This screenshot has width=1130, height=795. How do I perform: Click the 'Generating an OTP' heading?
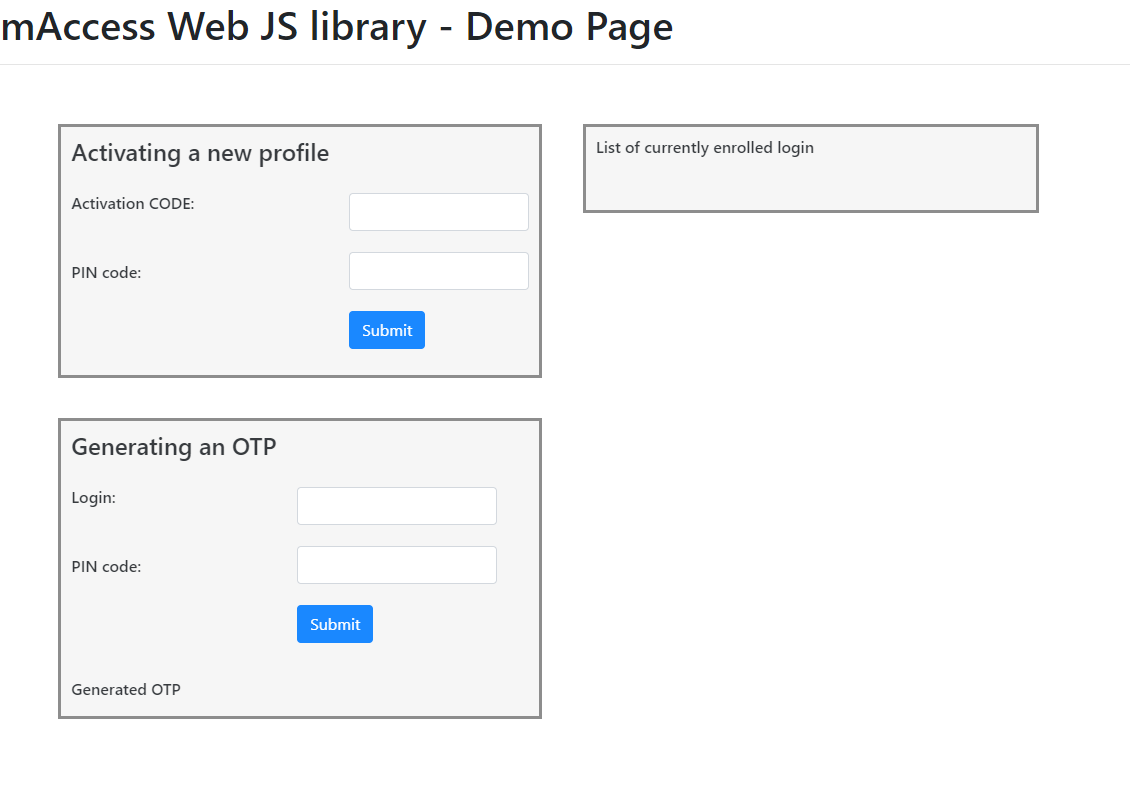[x=174, y=447]
